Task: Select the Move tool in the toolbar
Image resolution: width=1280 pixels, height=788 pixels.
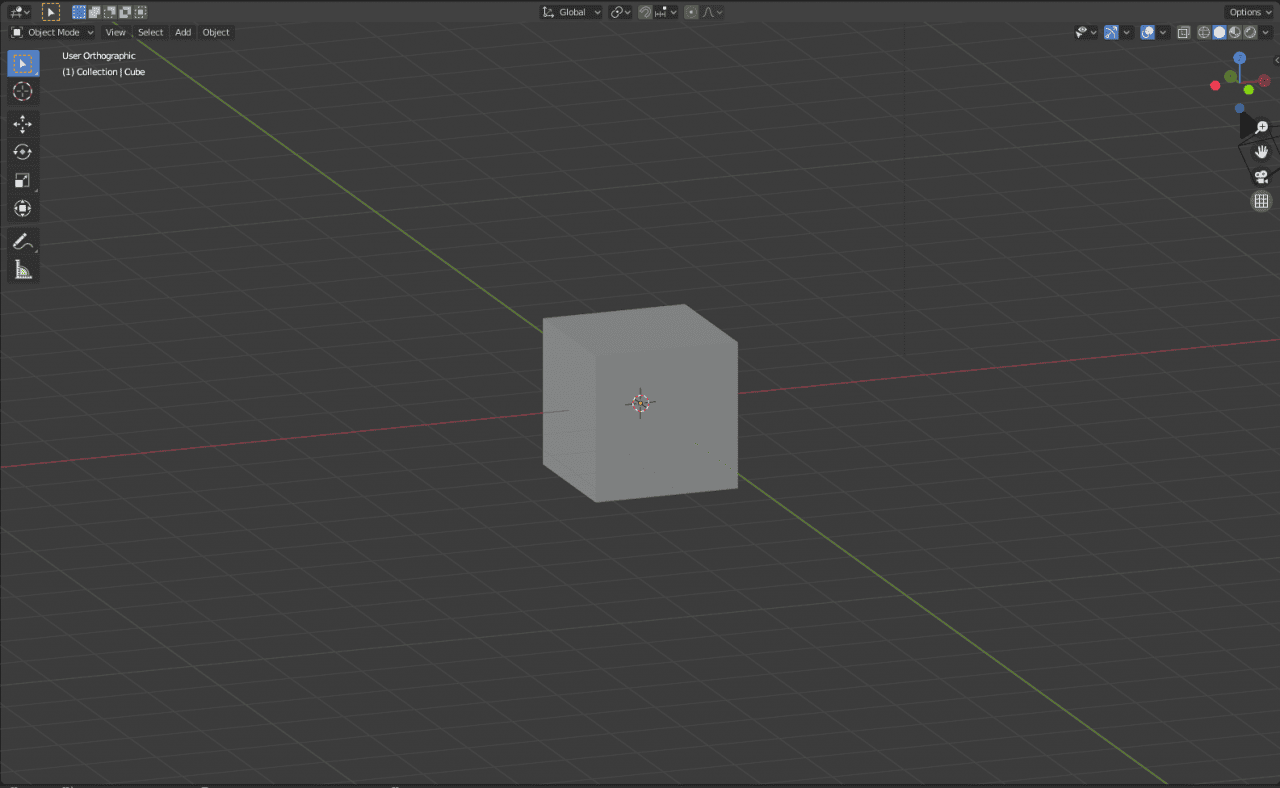Action: coord(23,124)
